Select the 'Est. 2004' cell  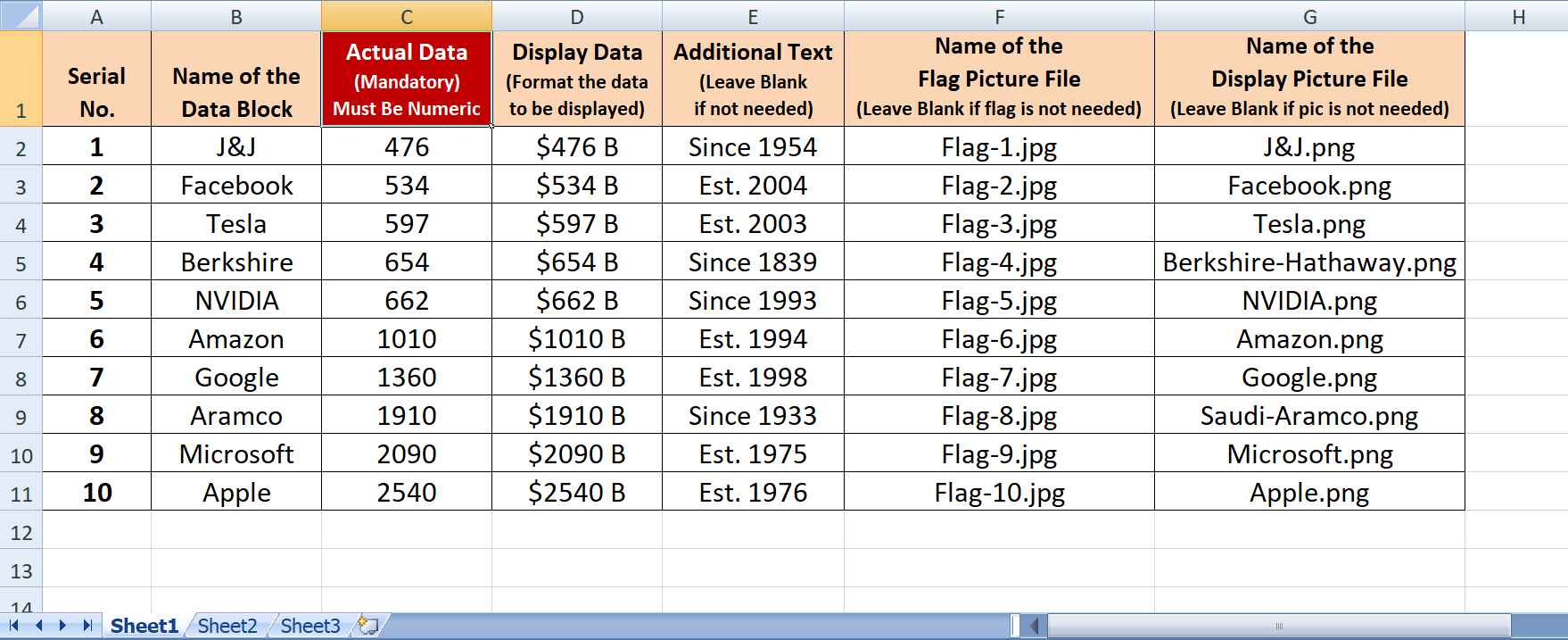(x=753, y=185)
